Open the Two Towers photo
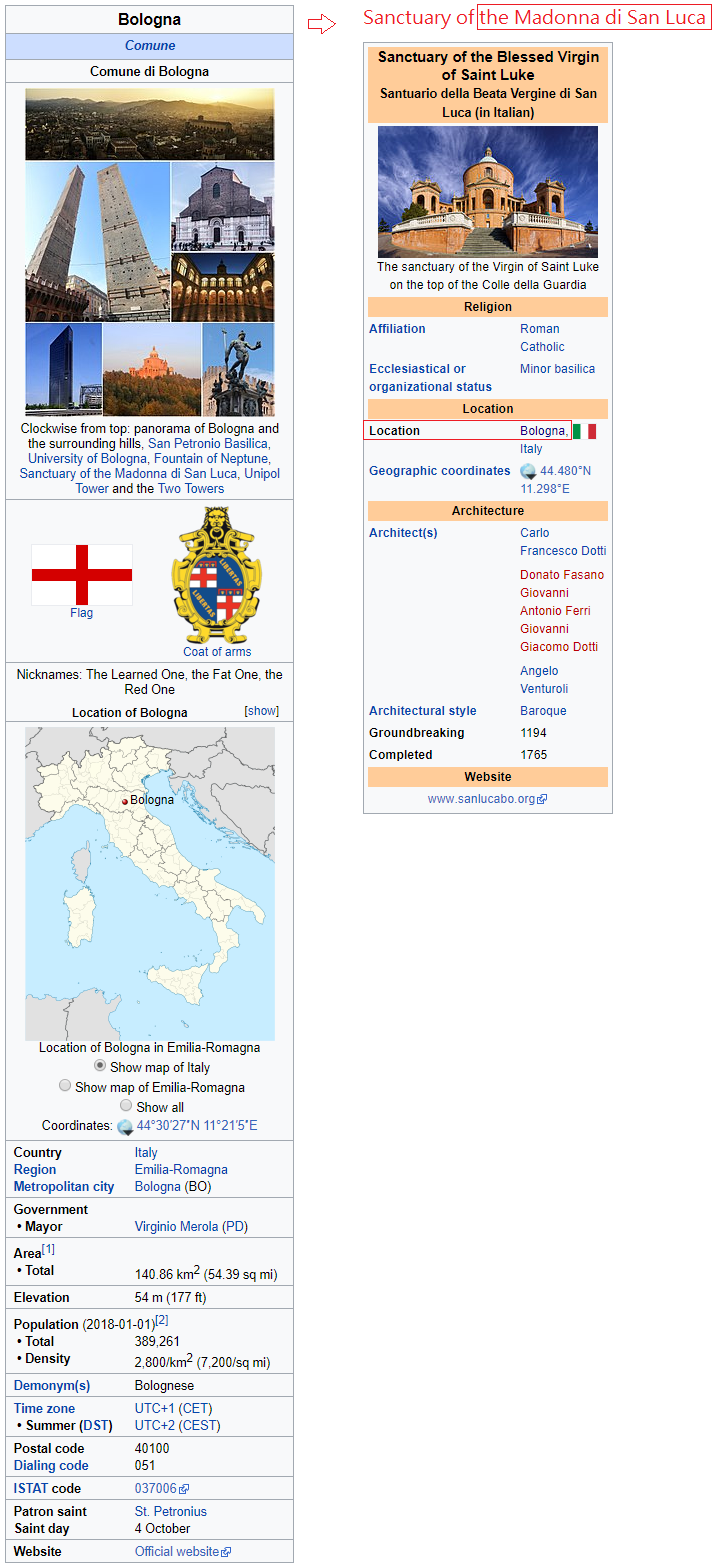 [x=98, y=242]
